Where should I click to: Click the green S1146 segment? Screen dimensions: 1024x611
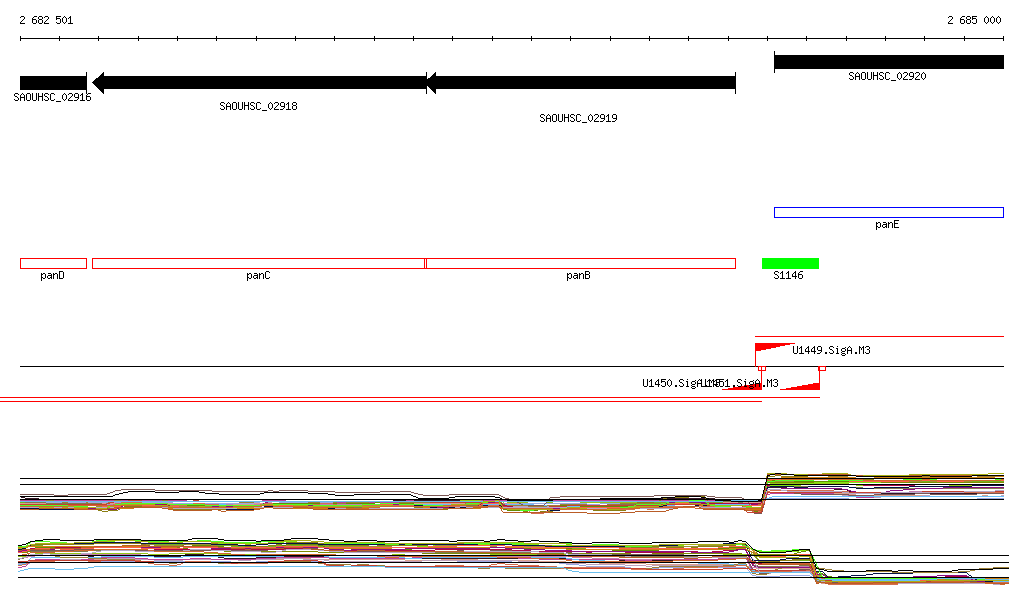point(790,264)
